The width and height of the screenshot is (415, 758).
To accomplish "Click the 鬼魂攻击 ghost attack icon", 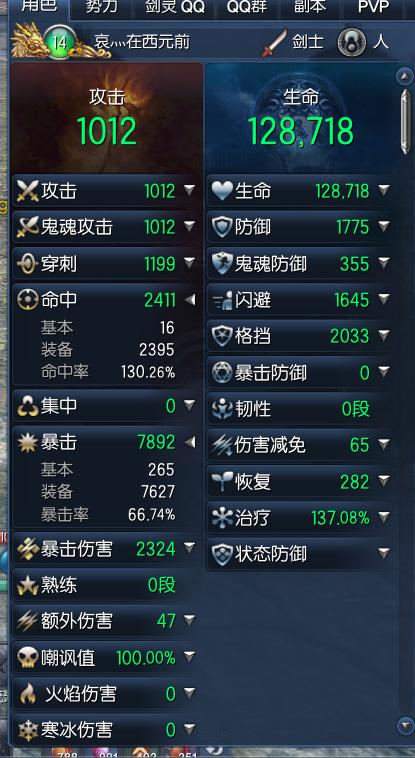I will 27,227.
